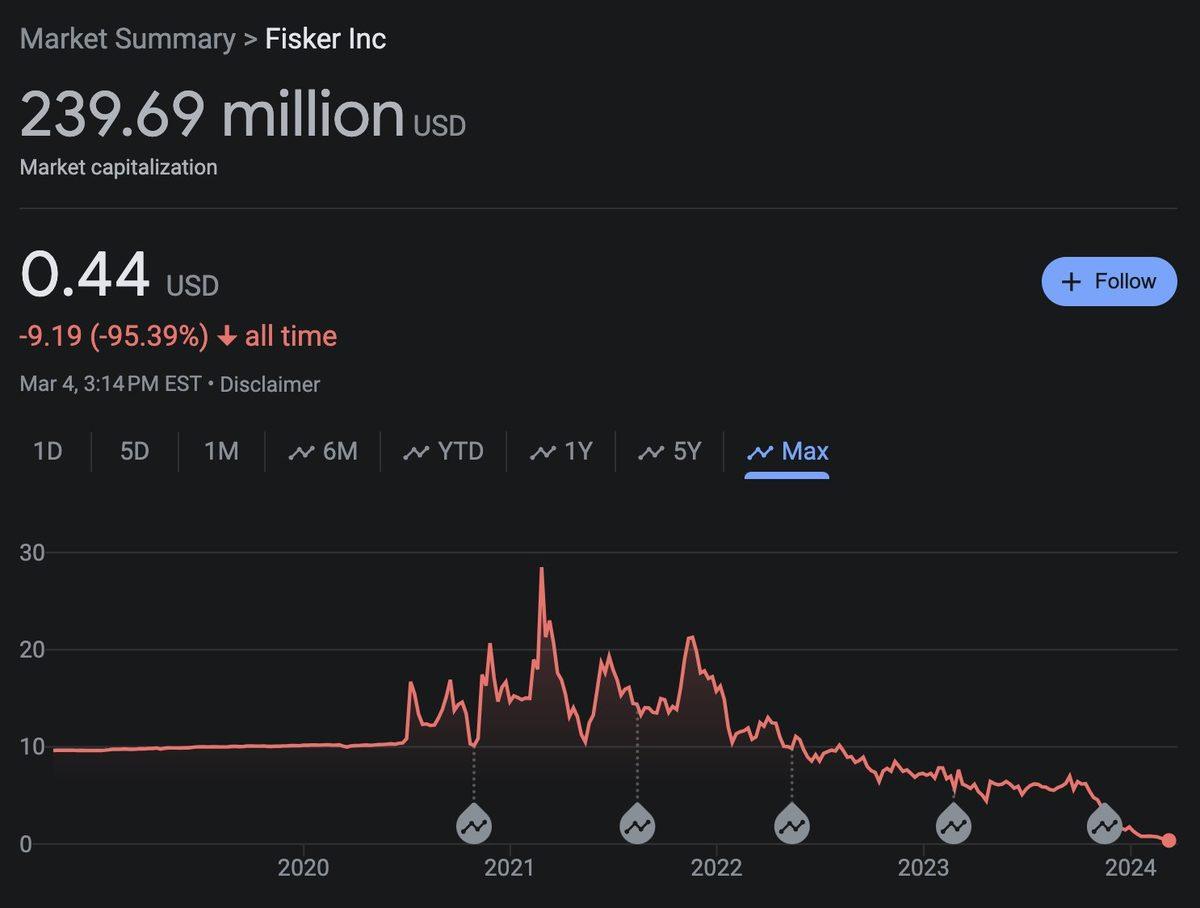Image resolution: width=1200 pixels, height=908 pixels.
Task: Switch to the 5Y range tab
Action: click(x=670, y=452)
